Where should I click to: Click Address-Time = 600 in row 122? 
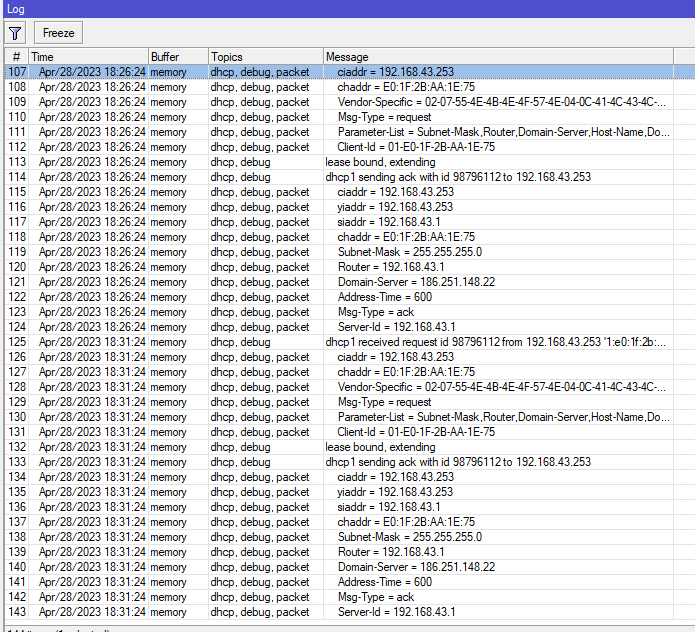point(385,297)
